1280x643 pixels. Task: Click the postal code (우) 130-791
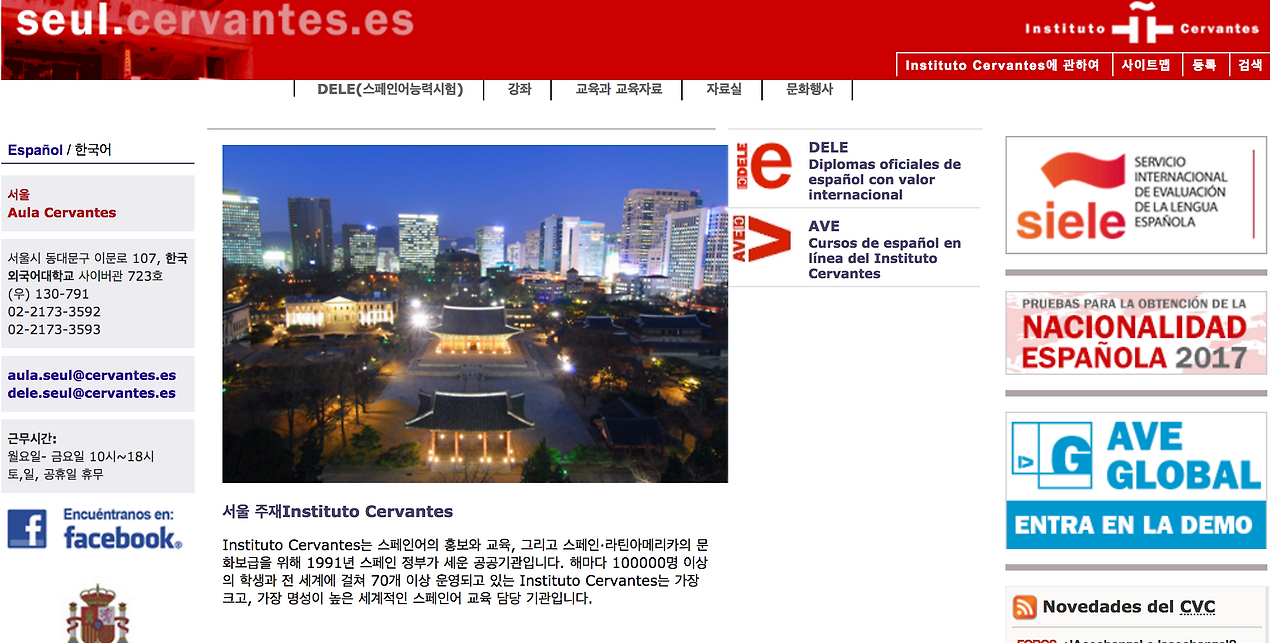(x=48, y=294)
